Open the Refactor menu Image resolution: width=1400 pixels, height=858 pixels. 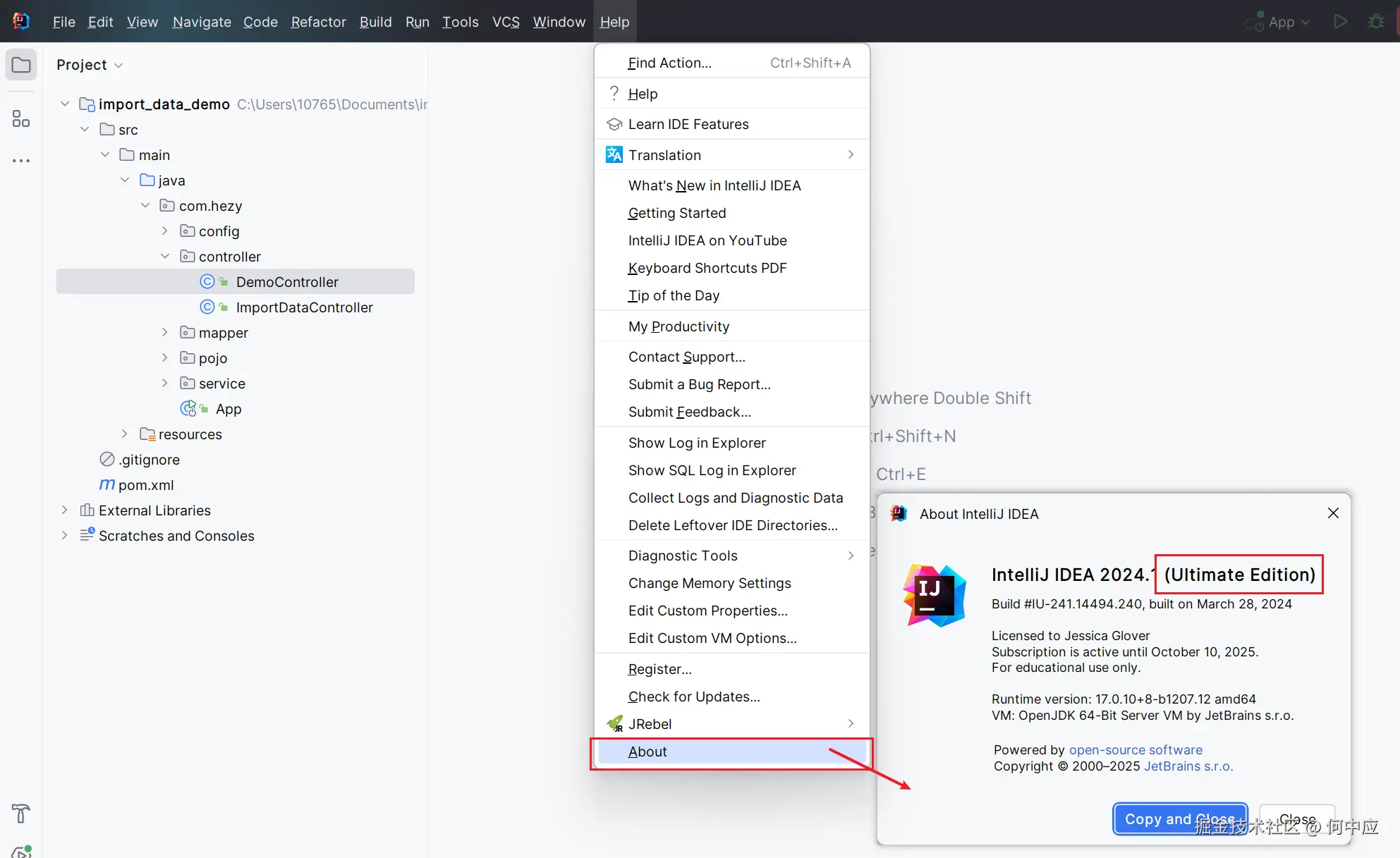[318, 22]
